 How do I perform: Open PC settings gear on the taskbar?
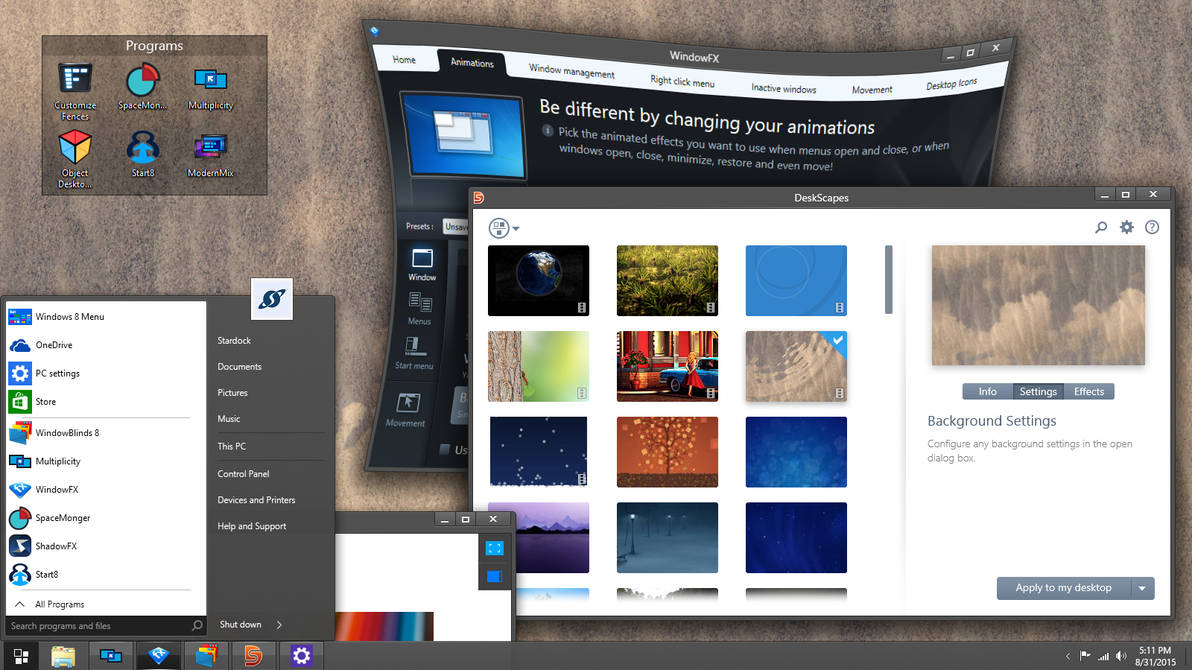301,656
